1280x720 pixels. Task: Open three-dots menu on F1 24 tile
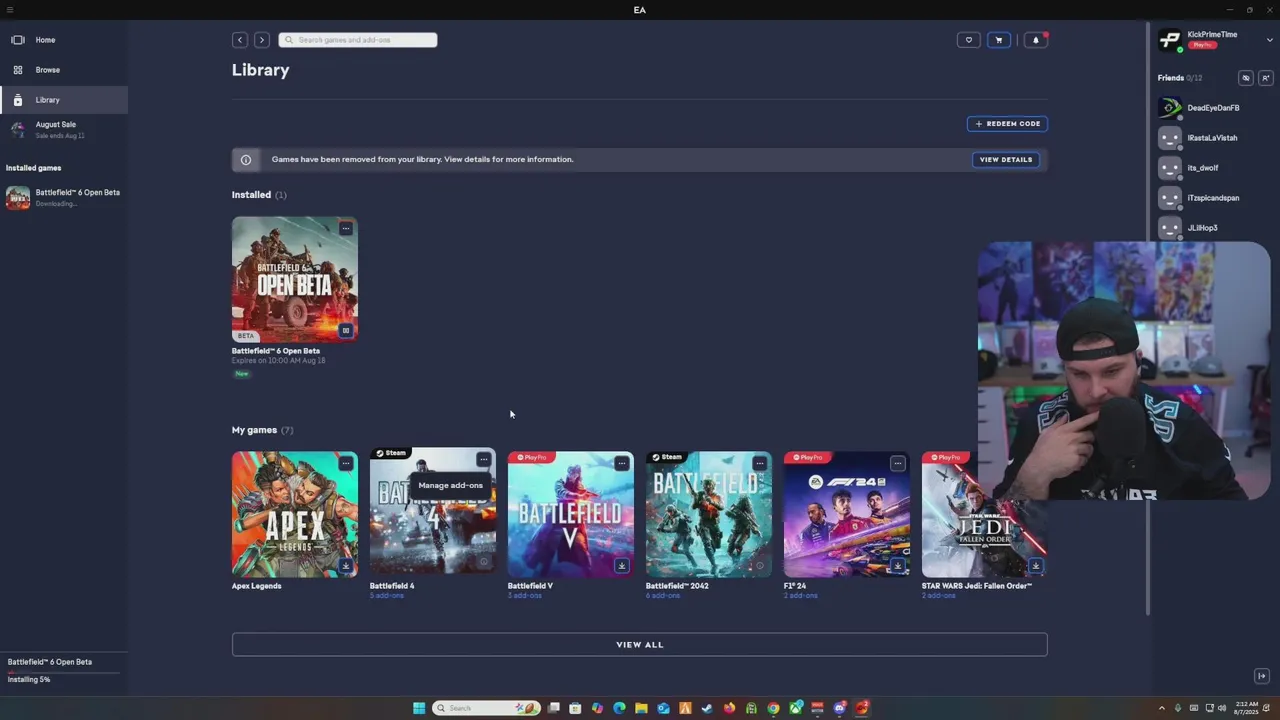pos(897,463)
